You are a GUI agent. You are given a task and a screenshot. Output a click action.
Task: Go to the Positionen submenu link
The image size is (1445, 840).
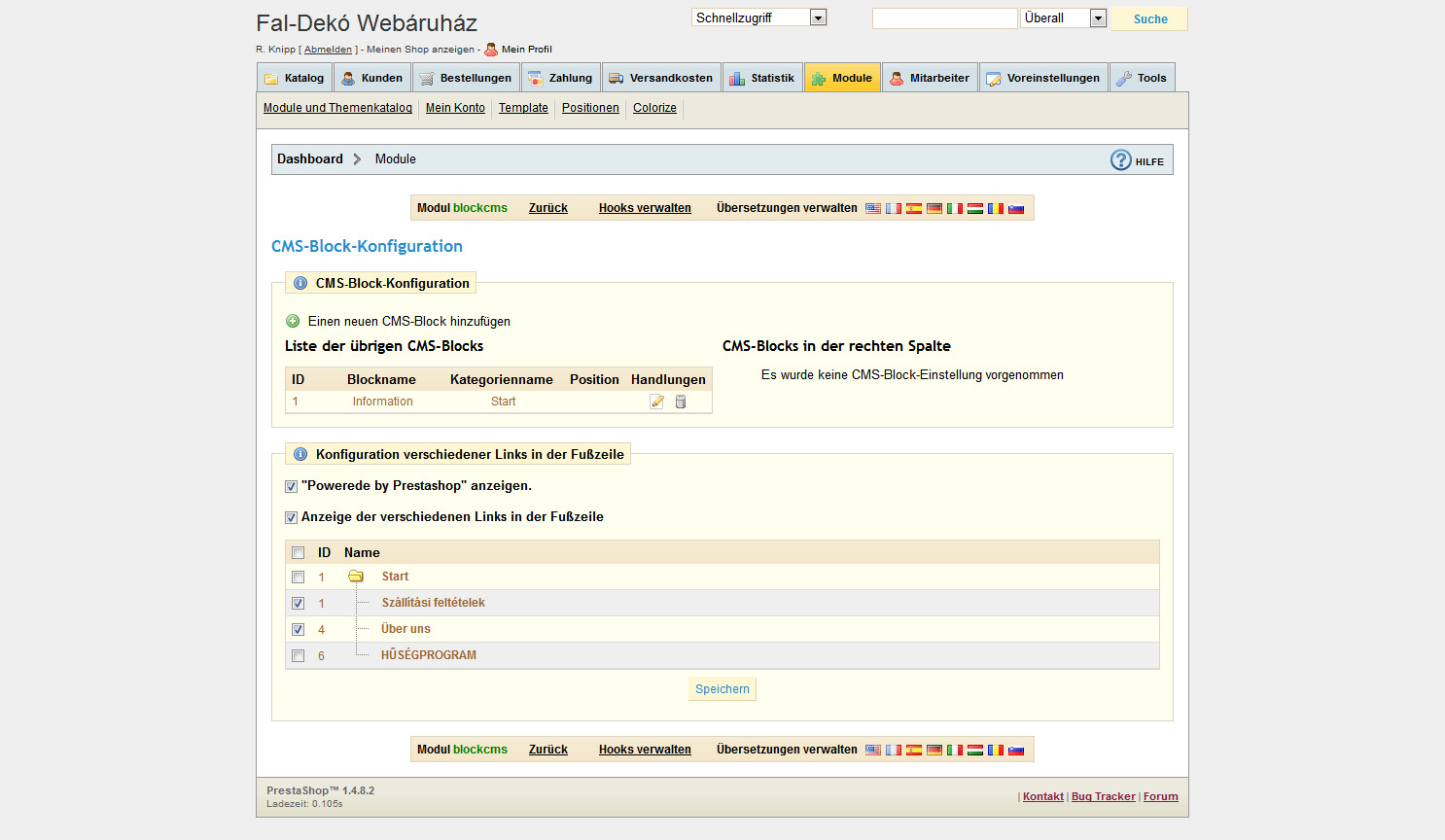click(x=590, y=108)
